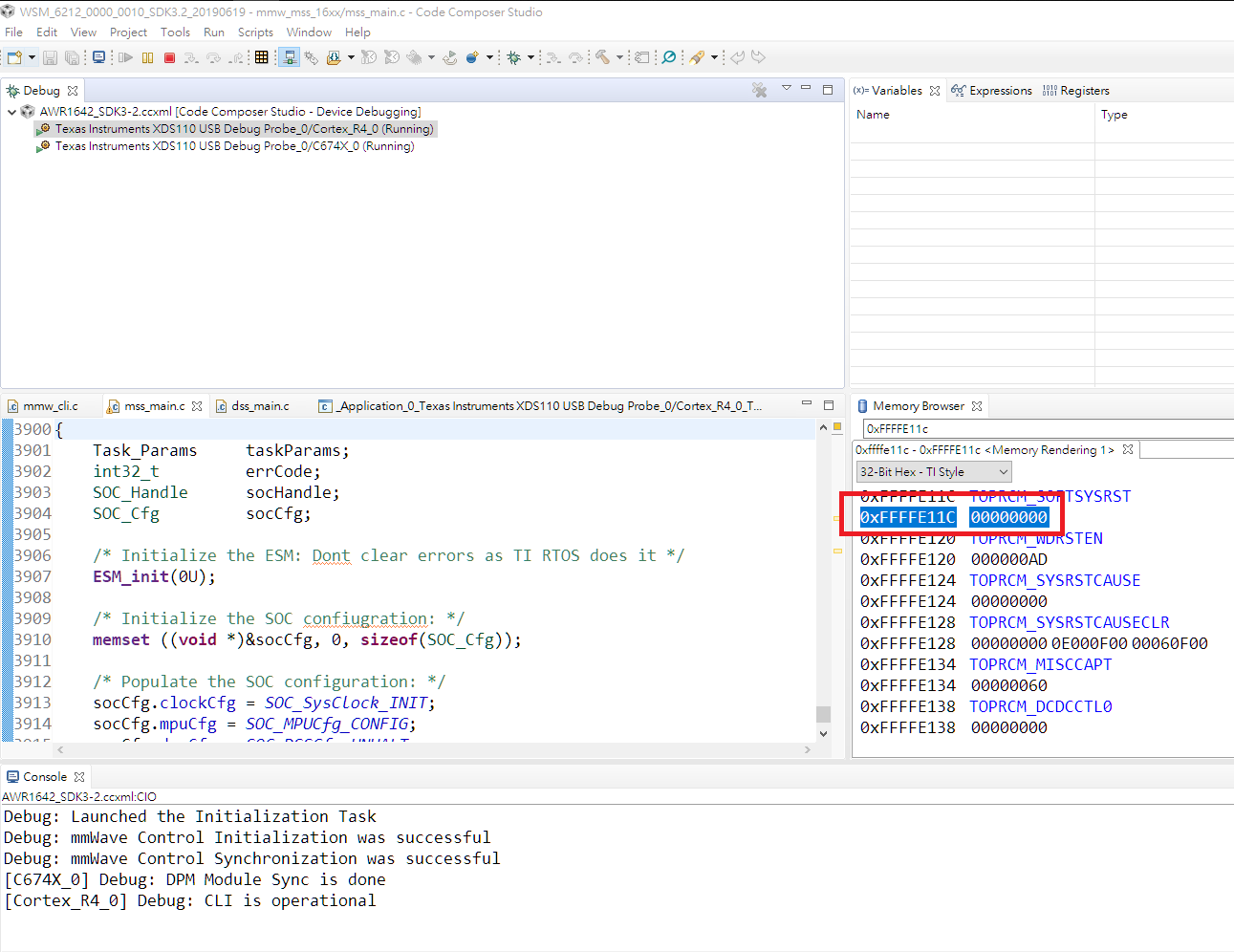Viewport: 1234px width, 952px height.
Task: Click the Resume execution icon
Action: click(125, 58)
